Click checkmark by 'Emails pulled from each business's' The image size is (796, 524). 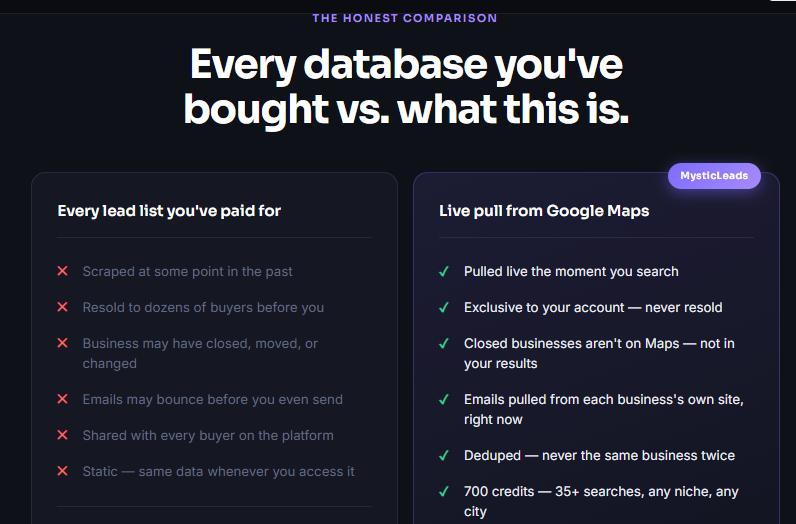click(444, 400)
